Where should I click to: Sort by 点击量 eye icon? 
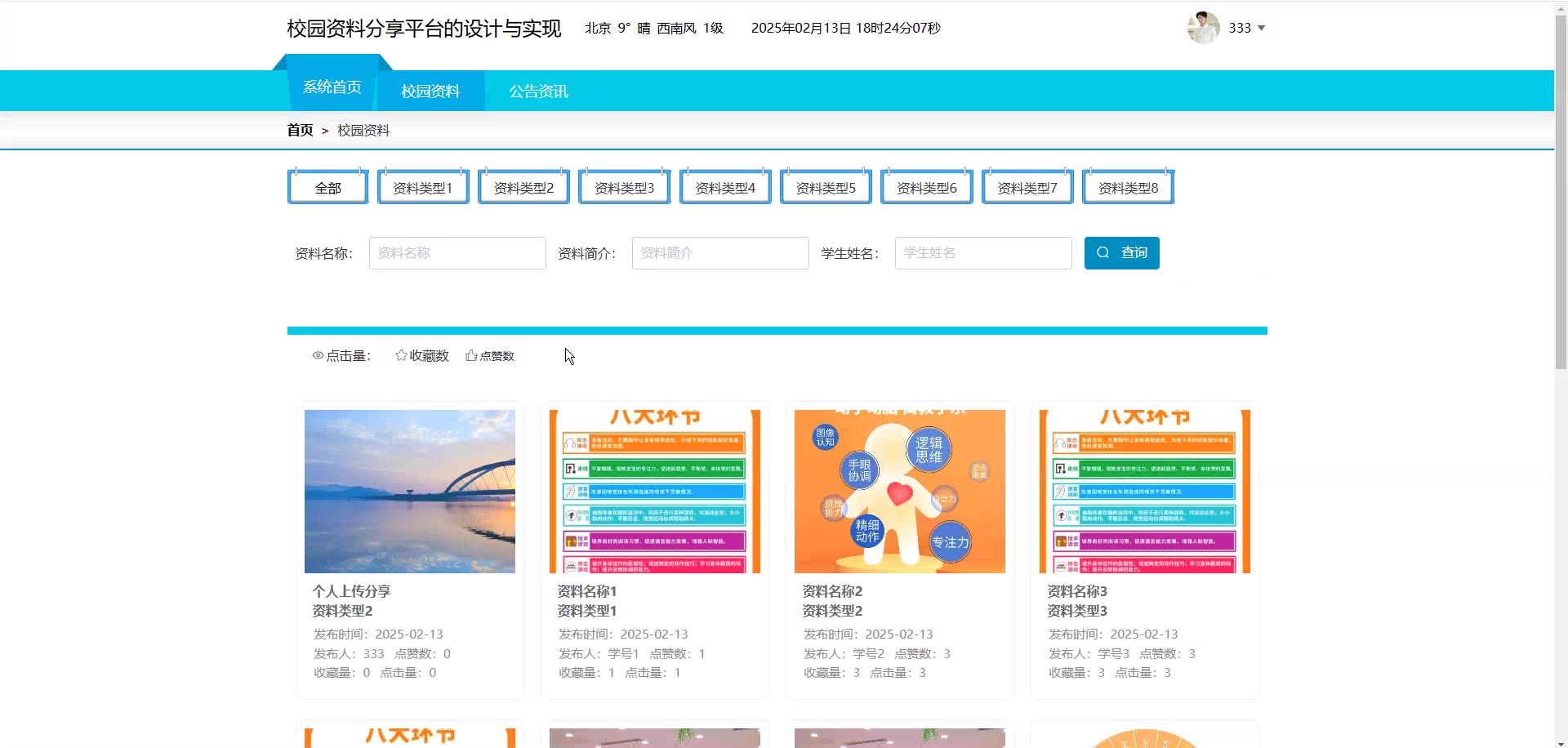pyautogui.click(x=318, y=355)
